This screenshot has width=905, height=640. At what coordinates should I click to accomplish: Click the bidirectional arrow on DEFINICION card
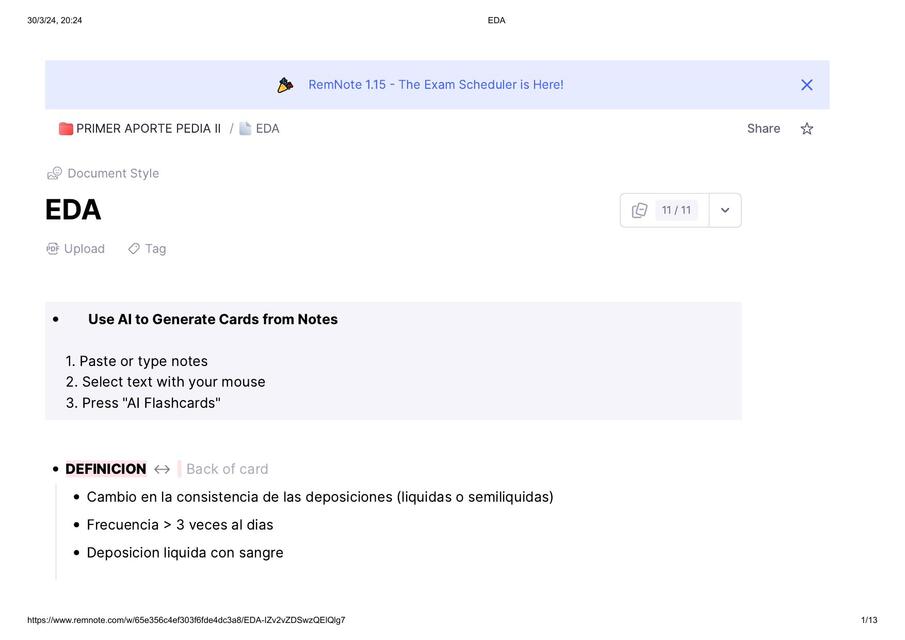pos(162,469)
